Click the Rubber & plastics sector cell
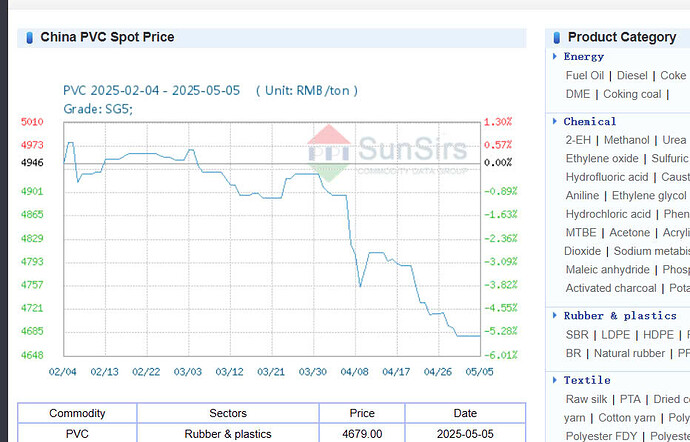 point(228,434)
